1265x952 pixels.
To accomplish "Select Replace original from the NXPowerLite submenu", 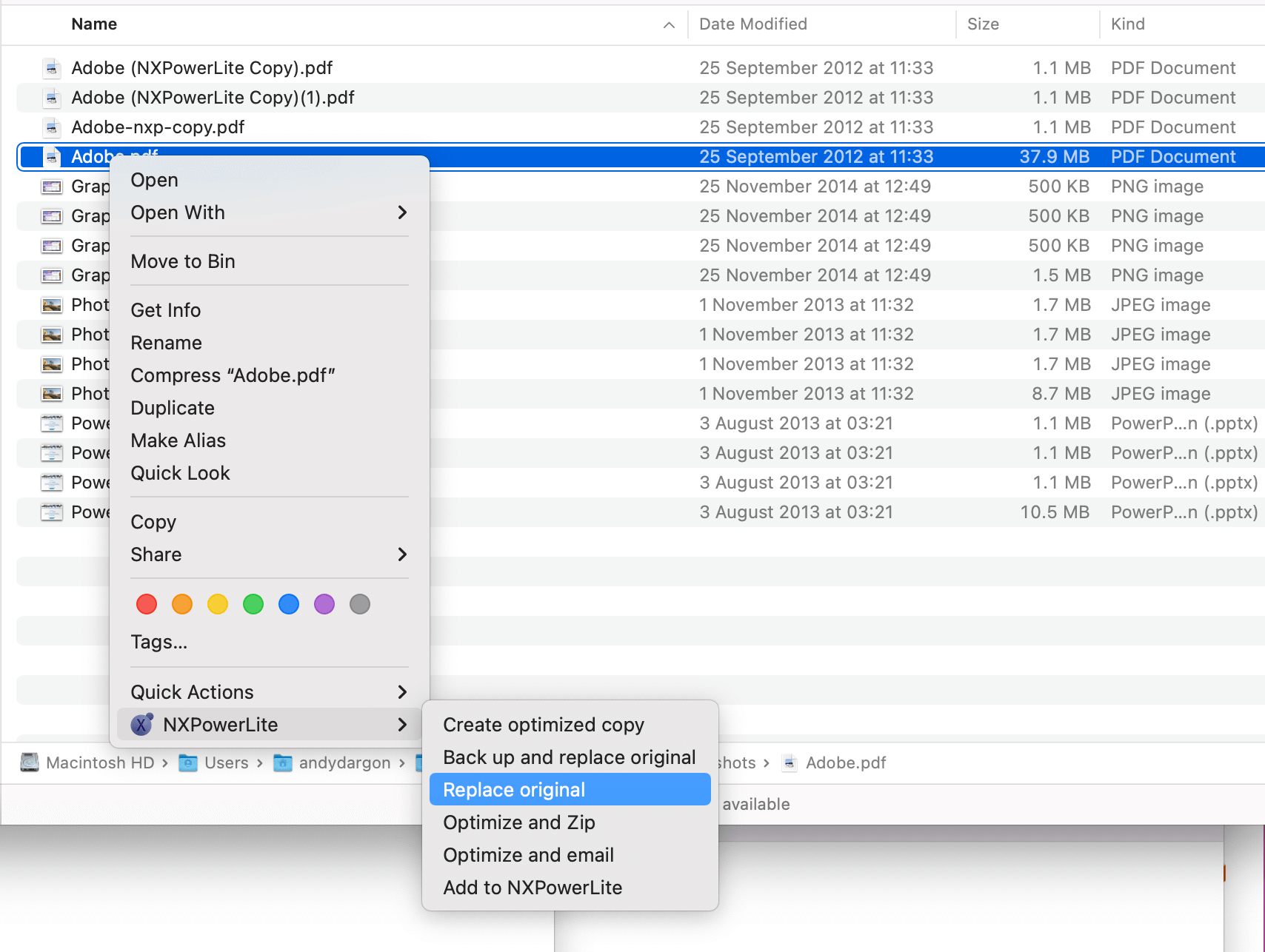I will [x=513, y=789].
